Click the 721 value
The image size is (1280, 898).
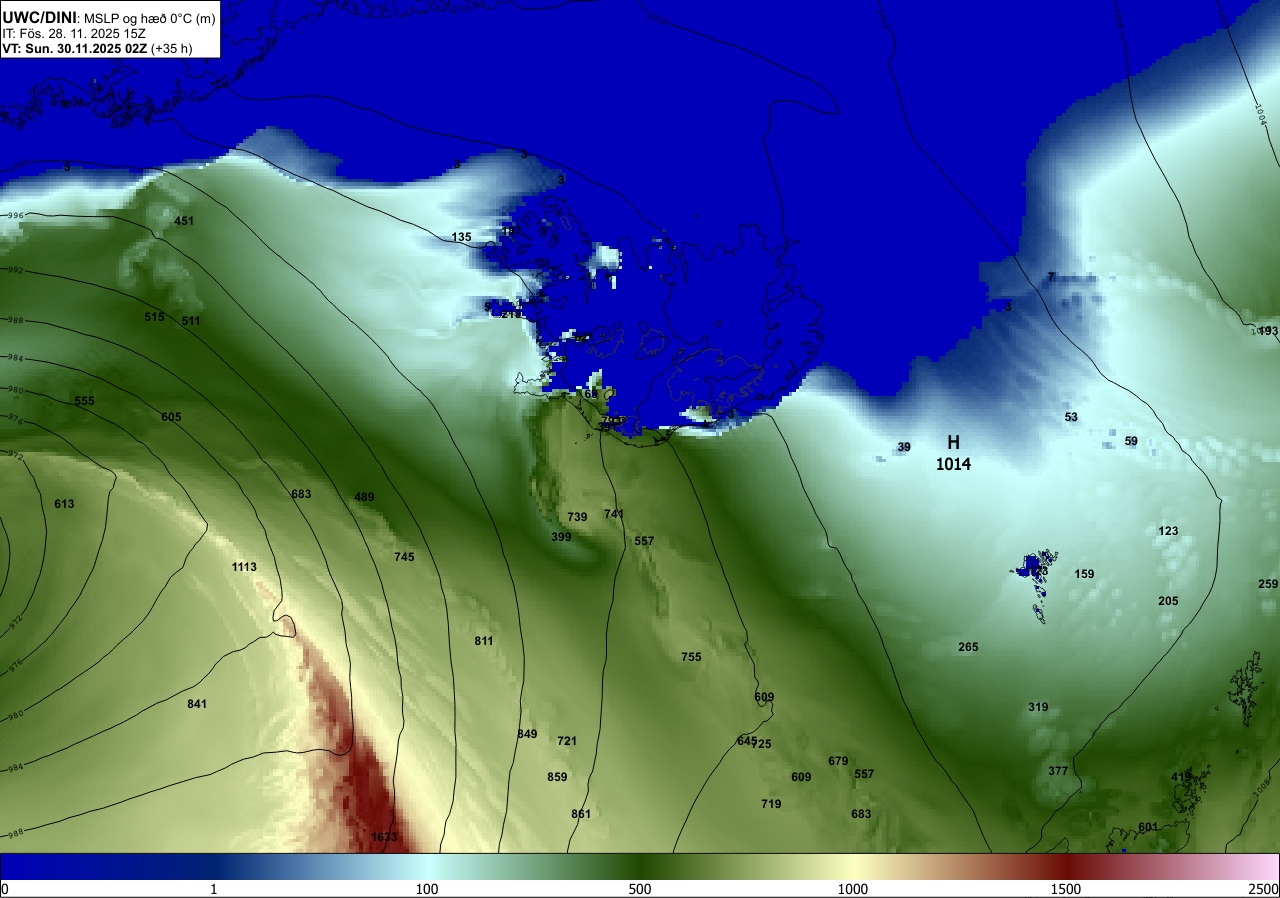click(567, 741)
